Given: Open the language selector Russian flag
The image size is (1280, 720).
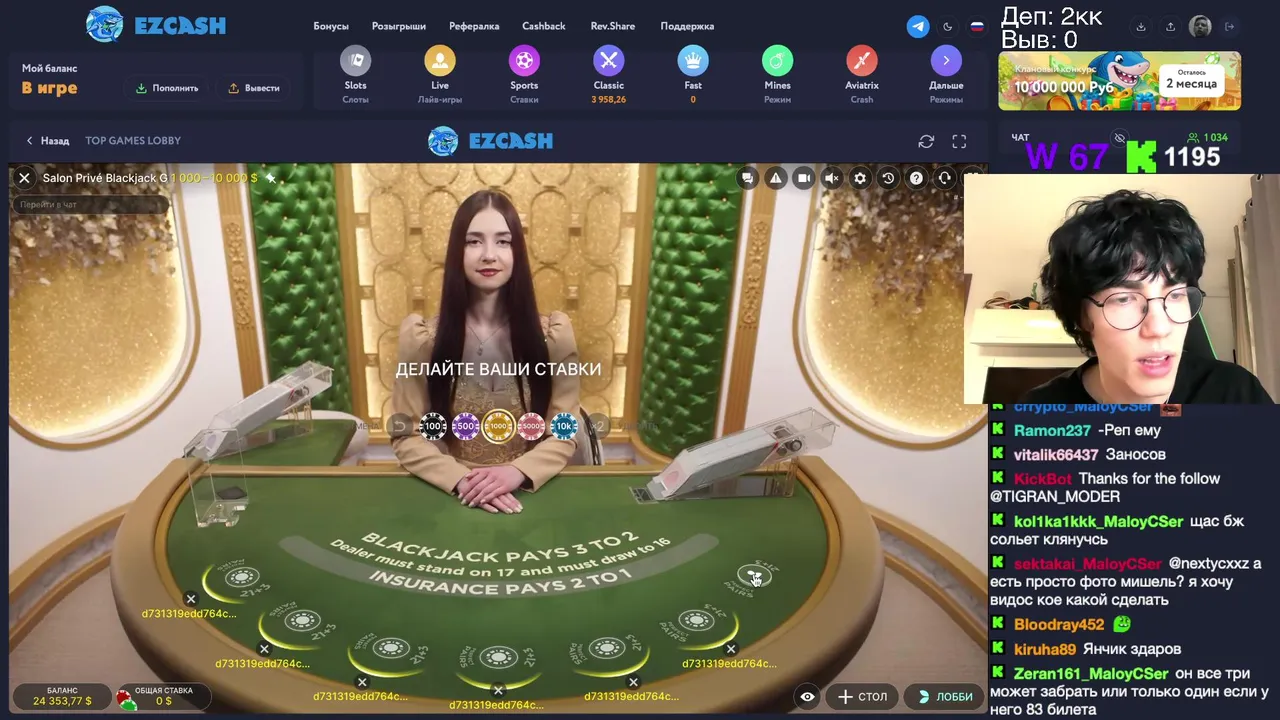Looking at the screenshot, I should click(x=977, y=27).
